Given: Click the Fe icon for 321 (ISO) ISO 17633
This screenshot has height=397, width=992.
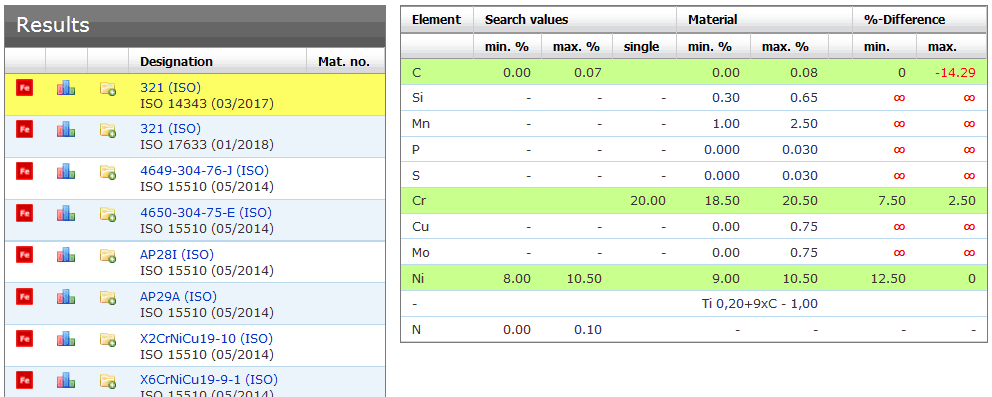Looking at the screenshot, I should [25, 129].
